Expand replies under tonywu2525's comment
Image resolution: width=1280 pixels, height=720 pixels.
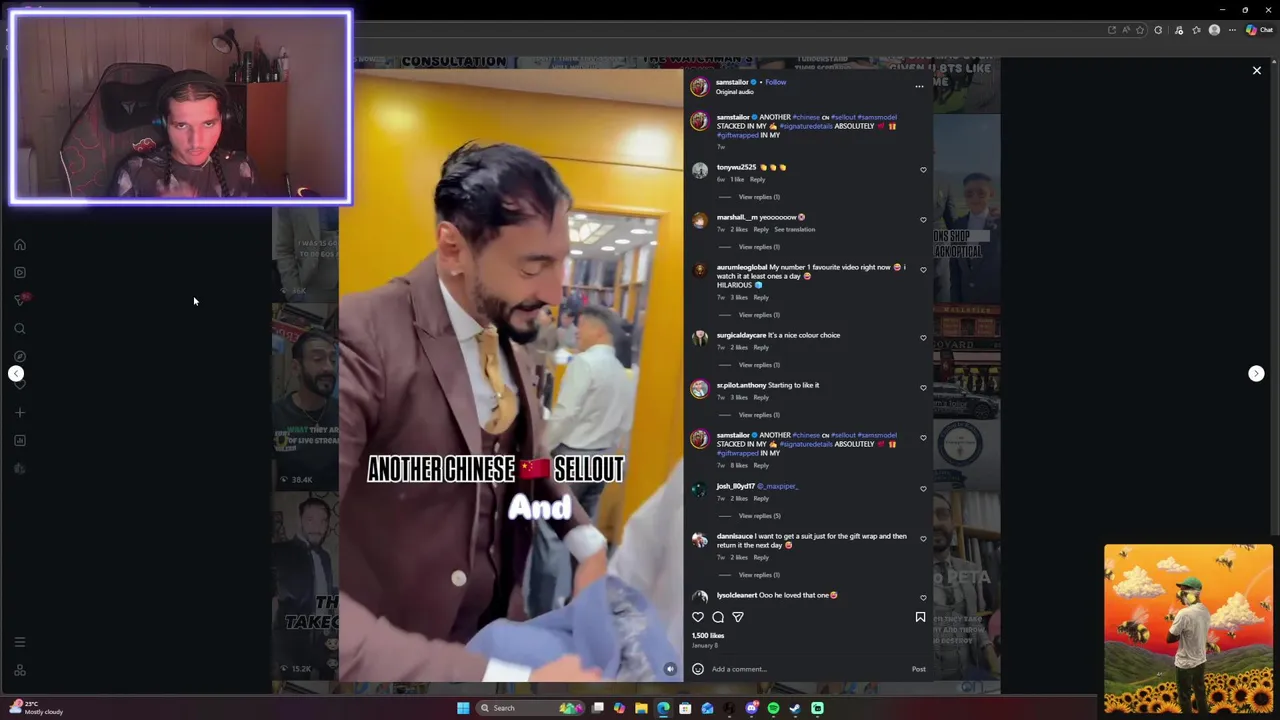[x=759, y=197]
